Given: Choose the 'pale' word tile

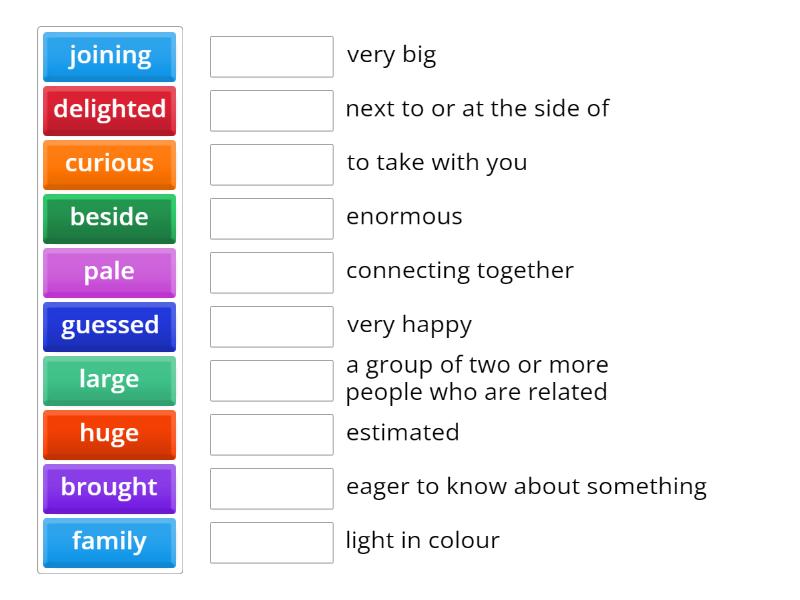Looking at the screenshot, I should 108,272.
